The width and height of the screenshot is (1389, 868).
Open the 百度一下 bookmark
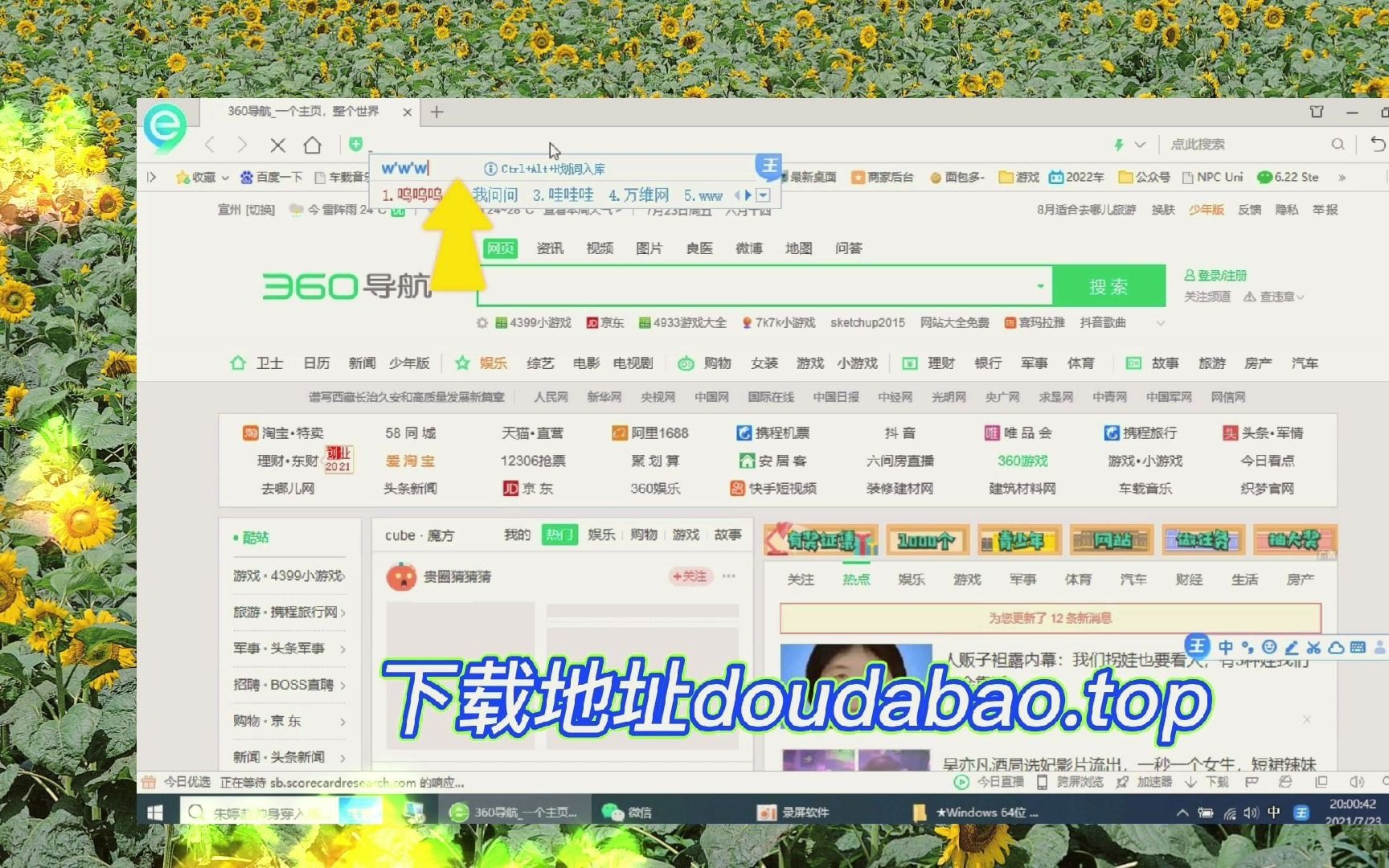(272, 177)
